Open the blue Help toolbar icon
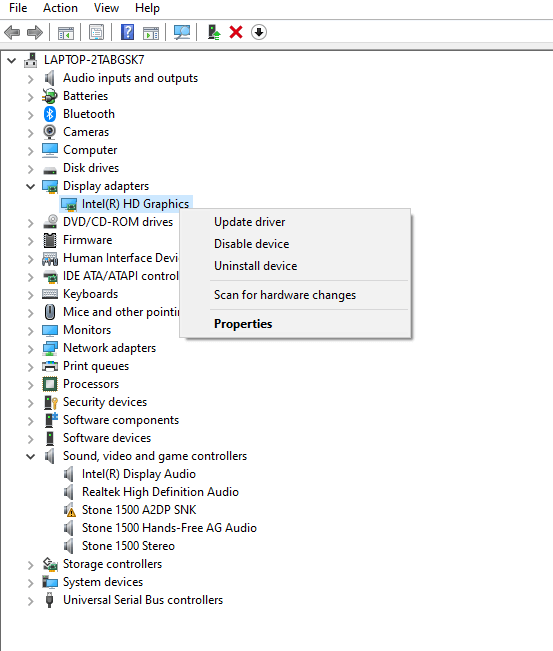Screen dimensions: 553x651 [x=127, y=32]
